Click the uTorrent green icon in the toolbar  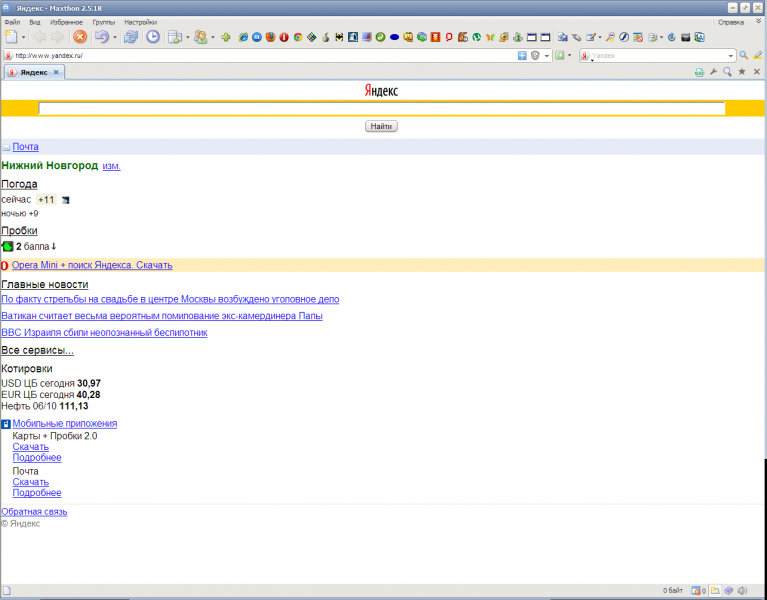476,37
